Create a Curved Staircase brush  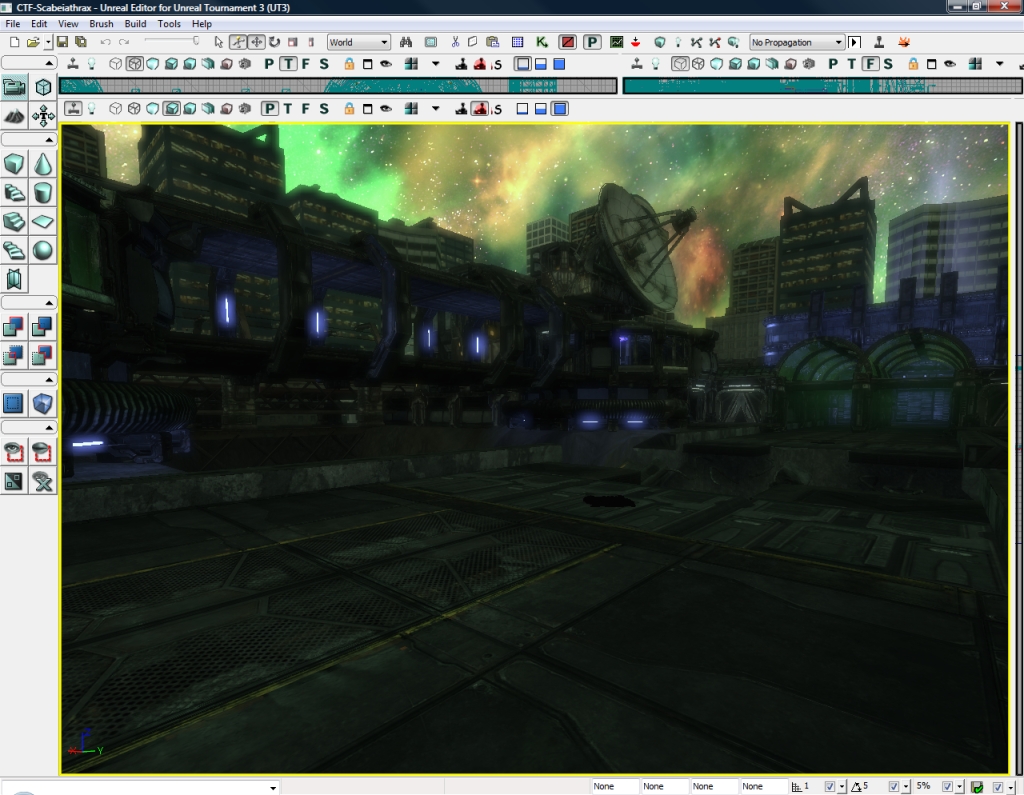14,193
